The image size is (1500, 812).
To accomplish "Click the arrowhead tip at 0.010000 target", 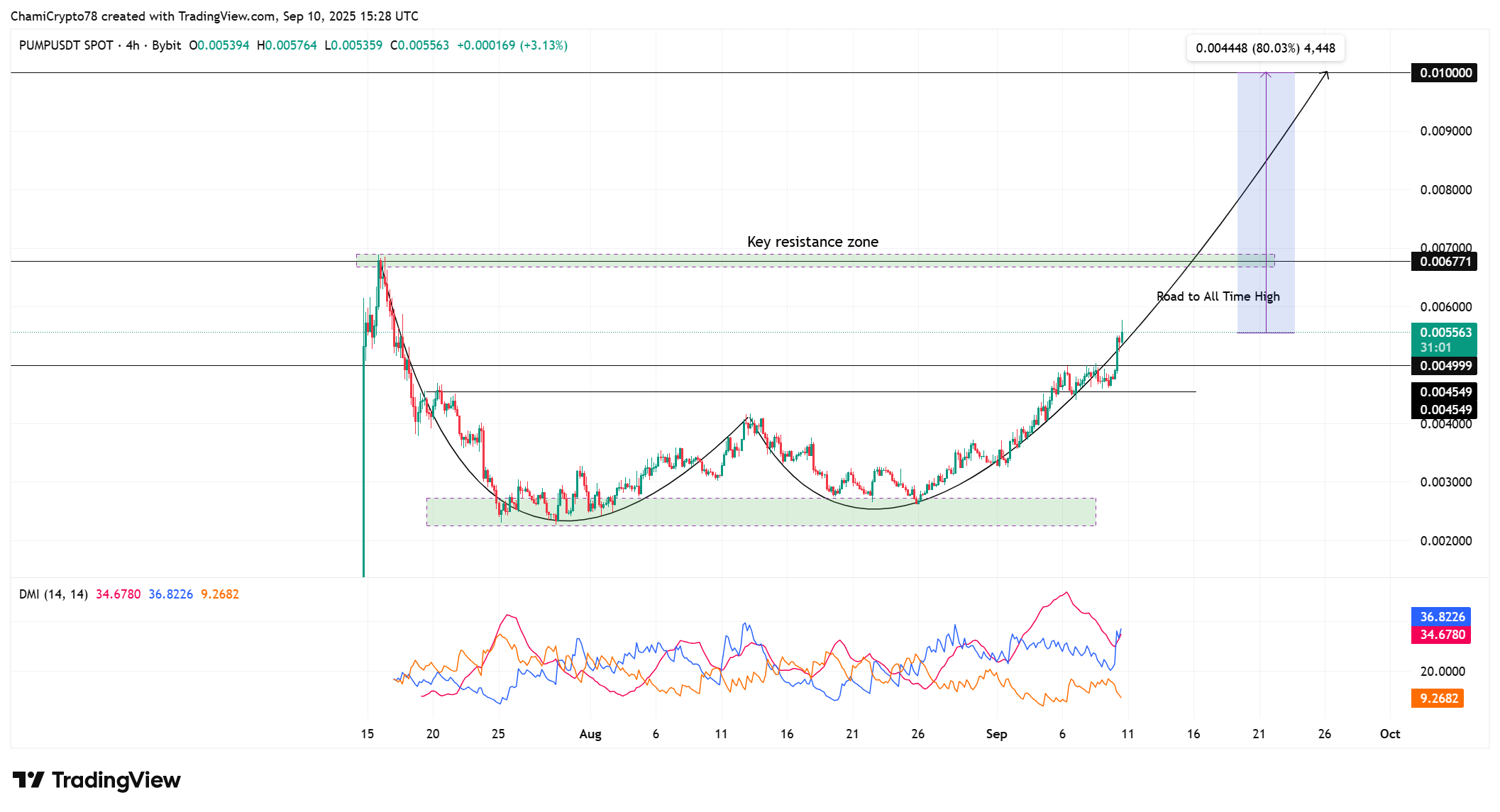I will tap(1327, 72).
